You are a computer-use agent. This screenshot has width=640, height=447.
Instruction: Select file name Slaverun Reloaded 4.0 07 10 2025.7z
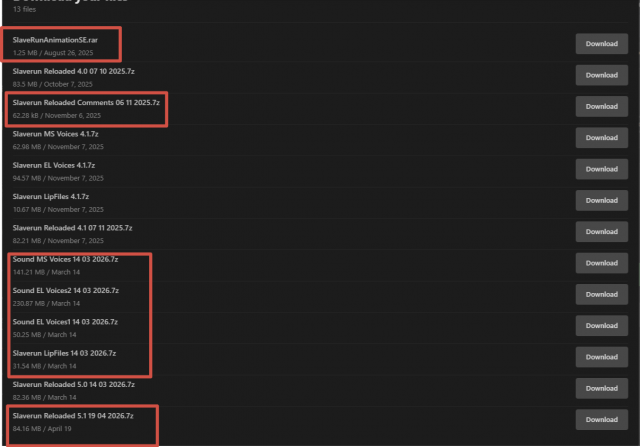tap(73, 71)
